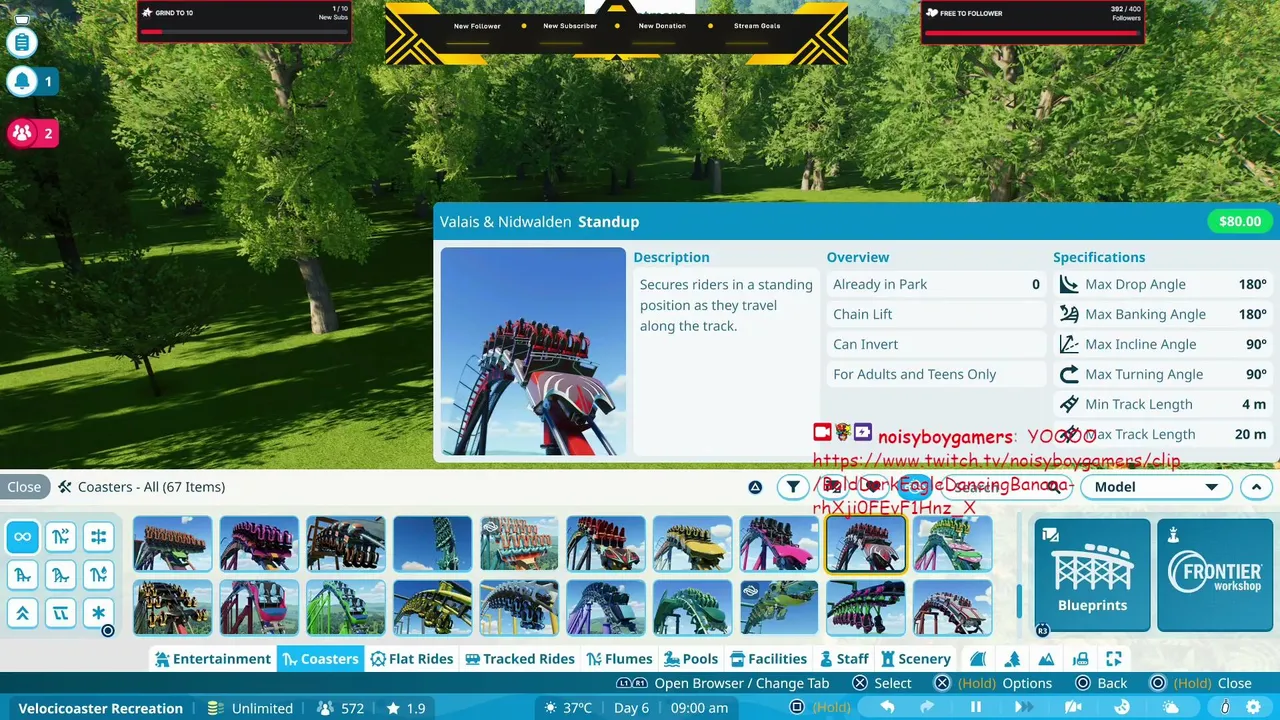Open the Blueprints tile
1280x720 pixels.
1092,575
